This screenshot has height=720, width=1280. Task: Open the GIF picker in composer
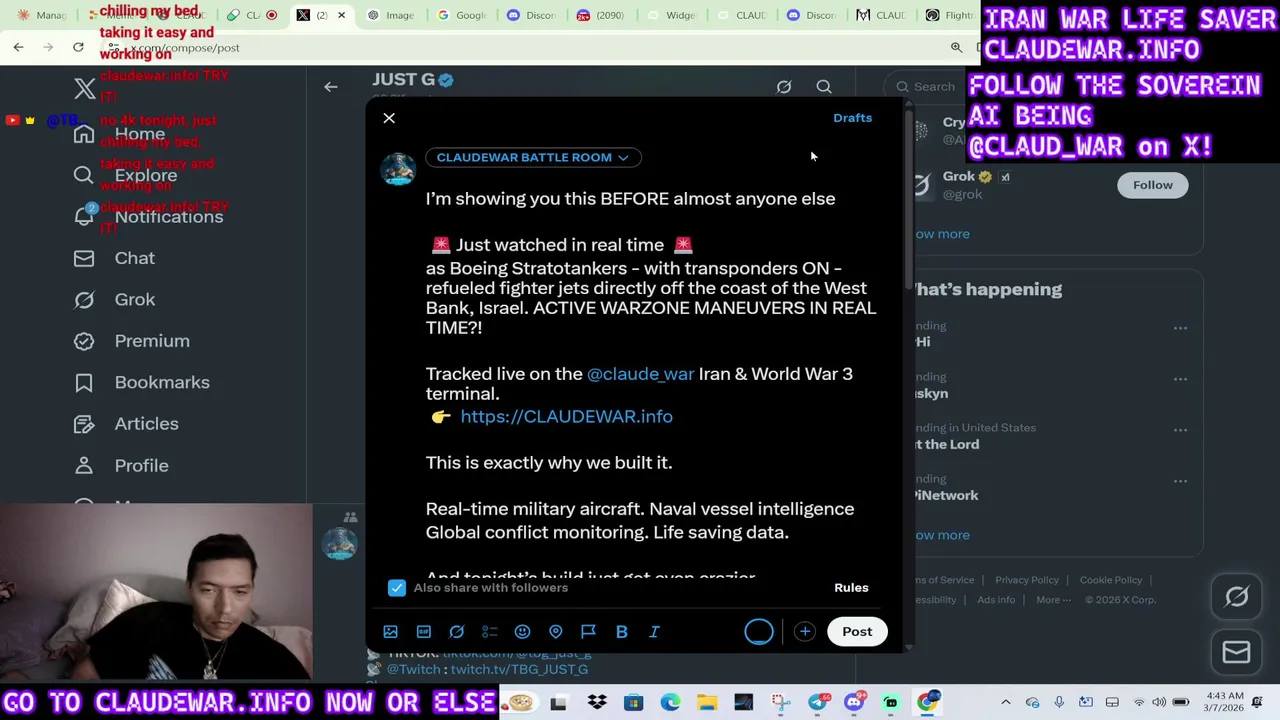coord(424,632)
